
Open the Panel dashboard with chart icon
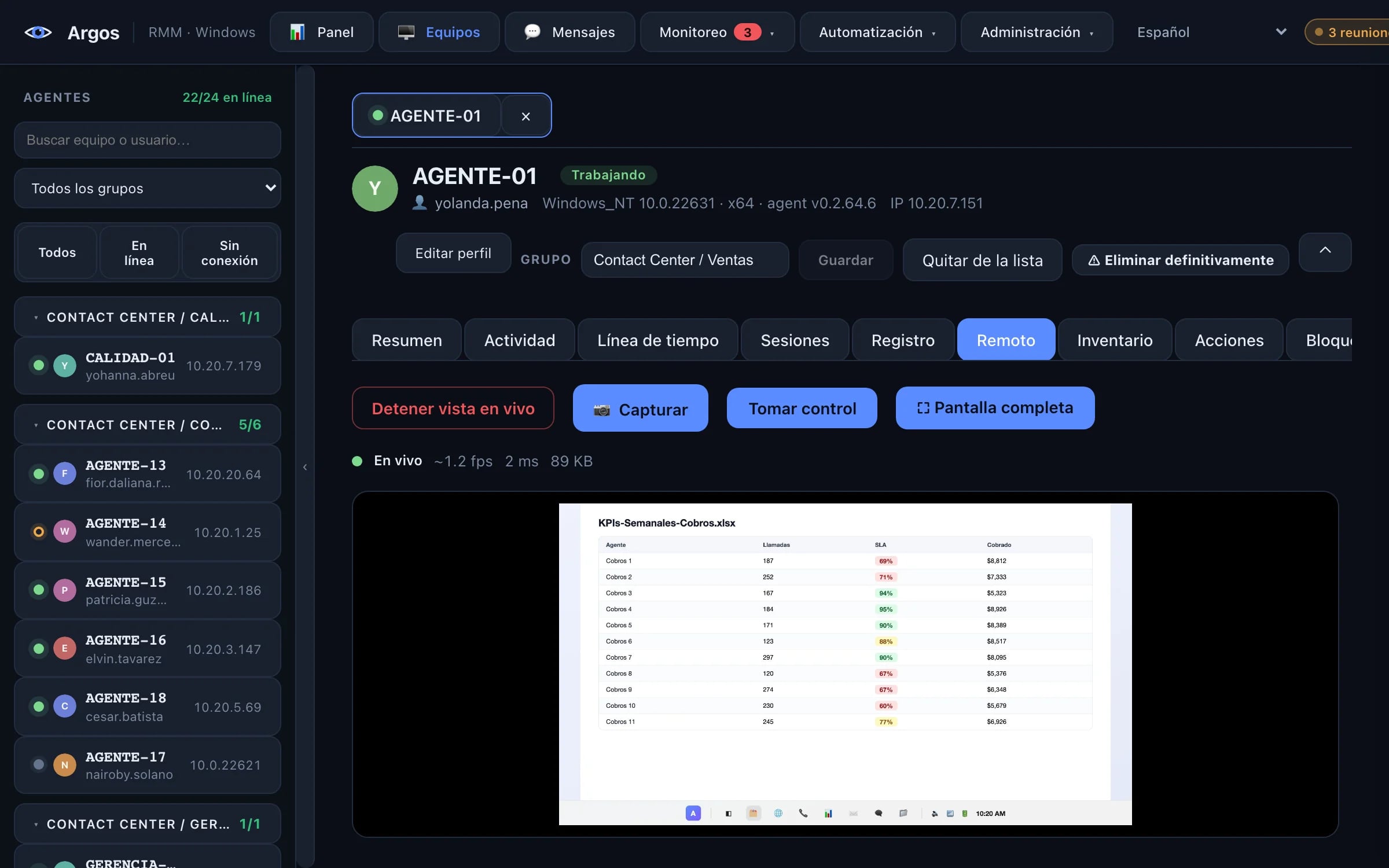click(x=321, y=32)
